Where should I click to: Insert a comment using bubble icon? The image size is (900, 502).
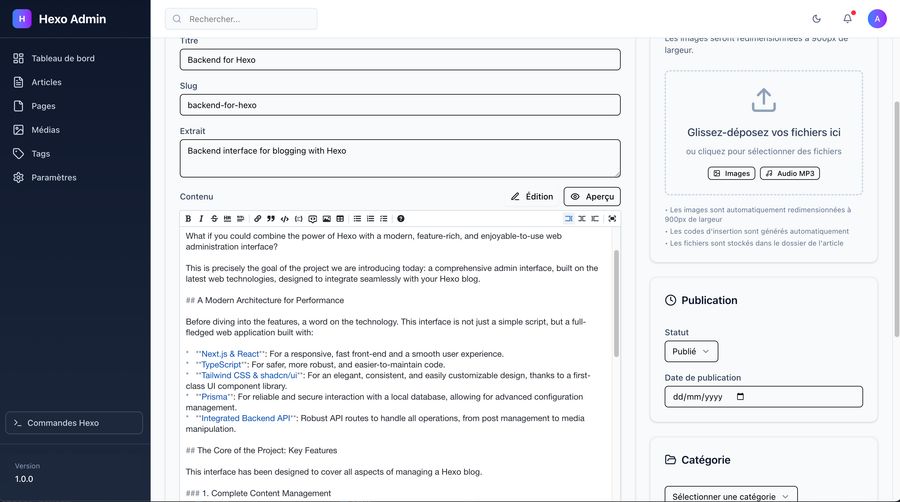(312, 219)
